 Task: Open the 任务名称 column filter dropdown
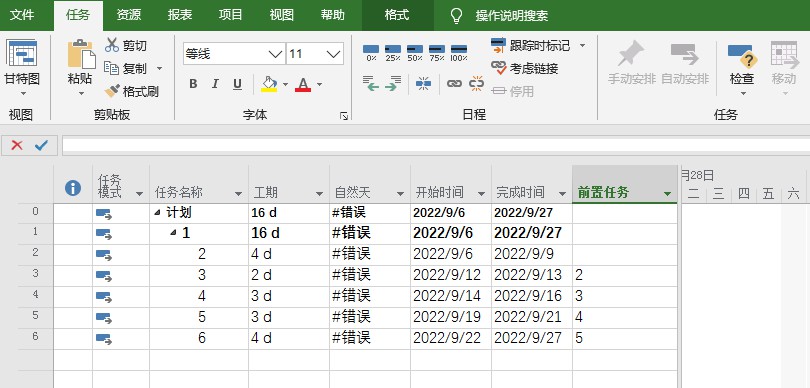pyautogui.click(x=238, y=194)
